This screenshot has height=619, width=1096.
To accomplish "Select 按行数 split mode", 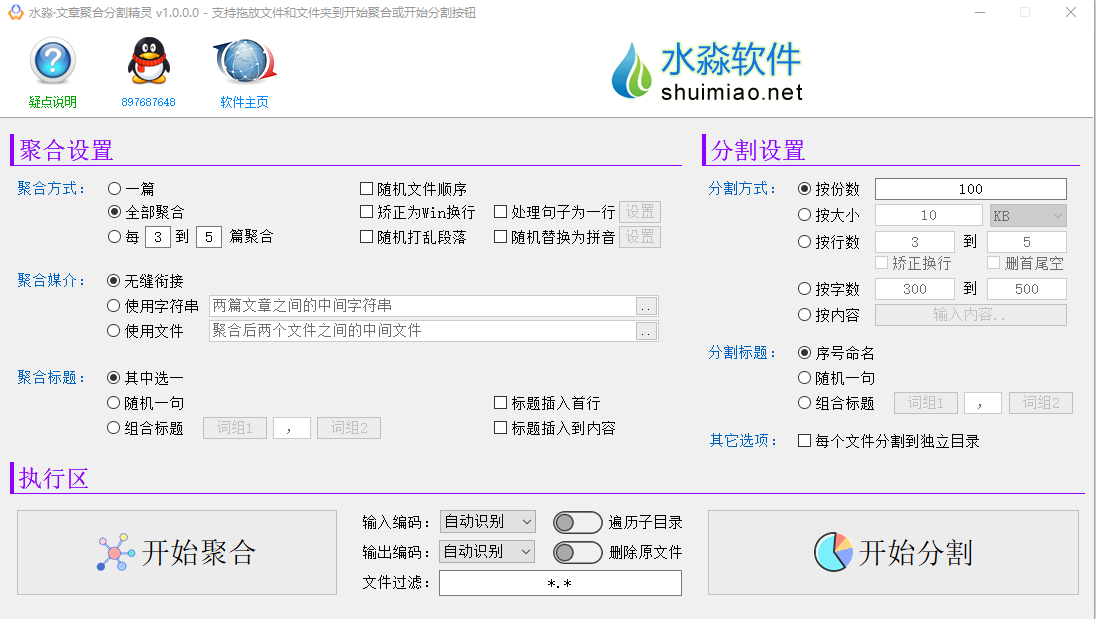I will tap(829, 242).
